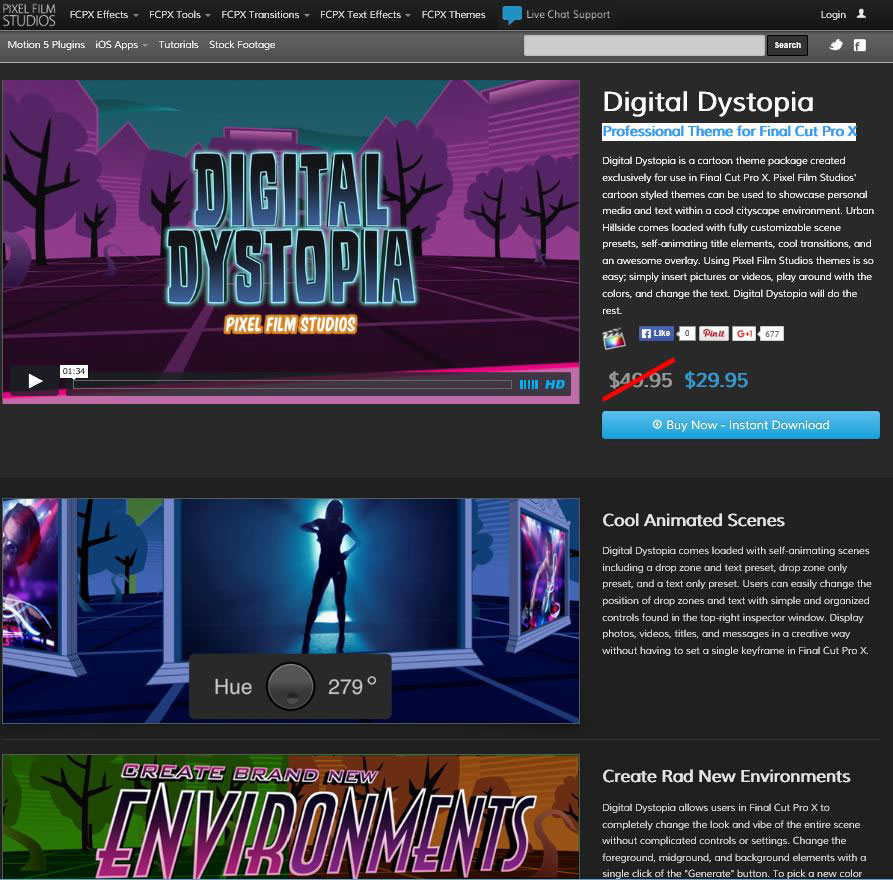
Task: Open the FCPX Themes menu item
Action: pos(453,15)
